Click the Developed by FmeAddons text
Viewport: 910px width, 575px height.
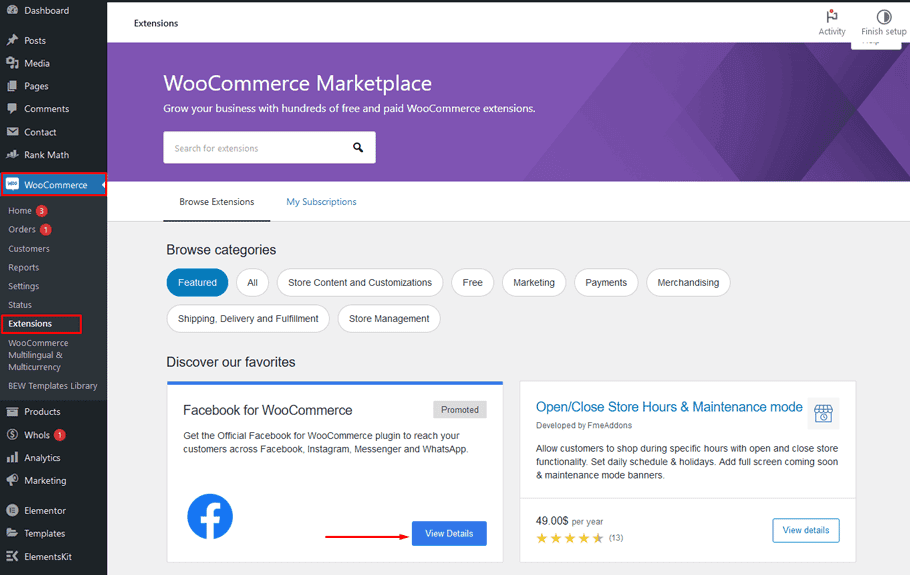pos(584,425)
